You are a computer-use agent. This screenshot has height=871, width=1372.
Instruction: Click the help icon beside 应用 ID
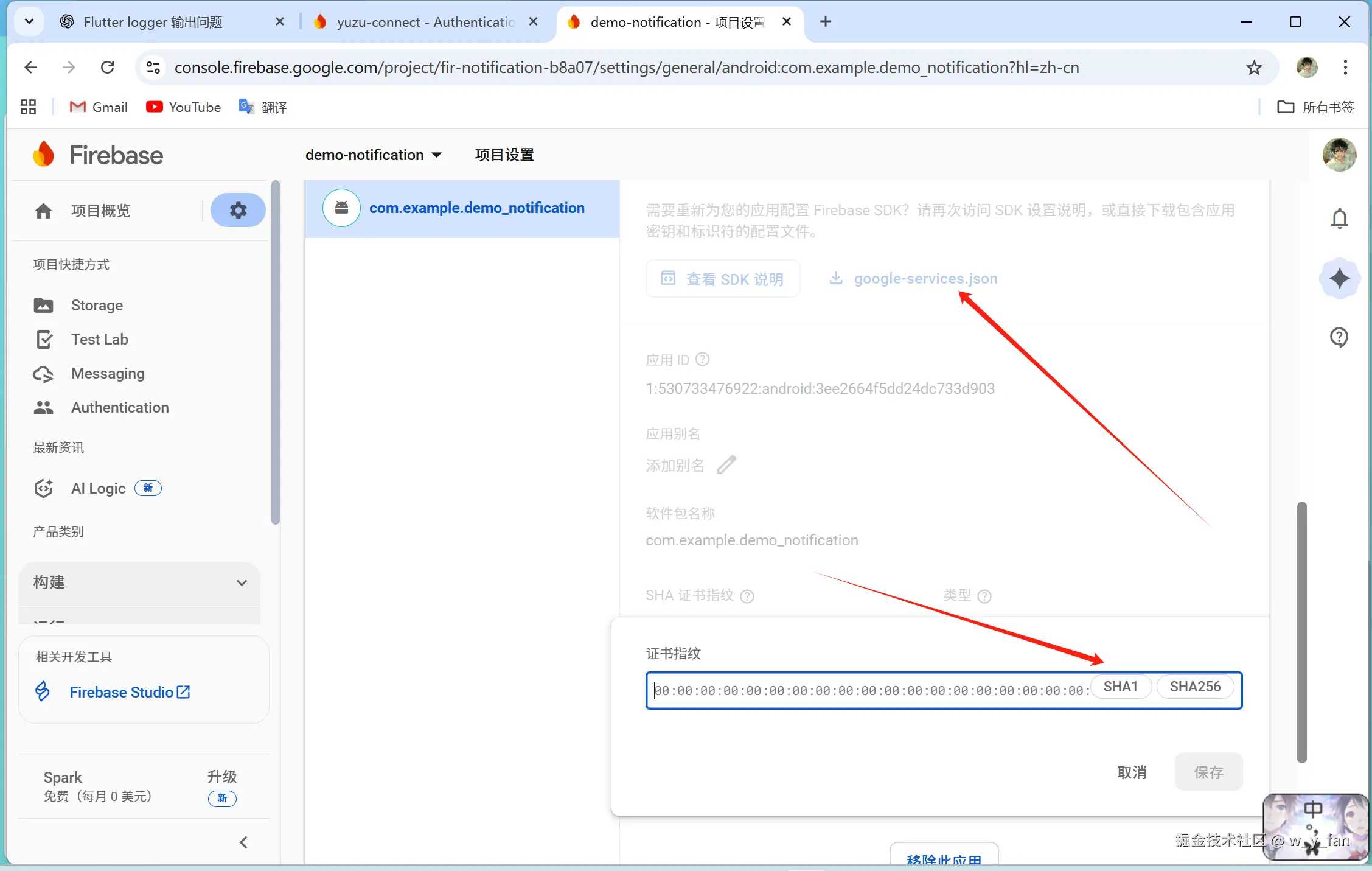[702, 359]
